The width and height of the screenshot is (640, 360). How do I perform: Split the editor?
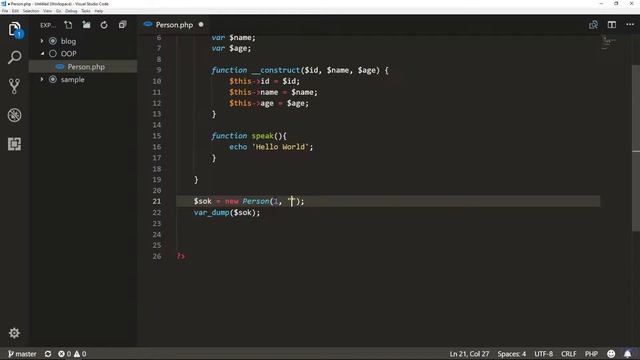click(611, 25)
